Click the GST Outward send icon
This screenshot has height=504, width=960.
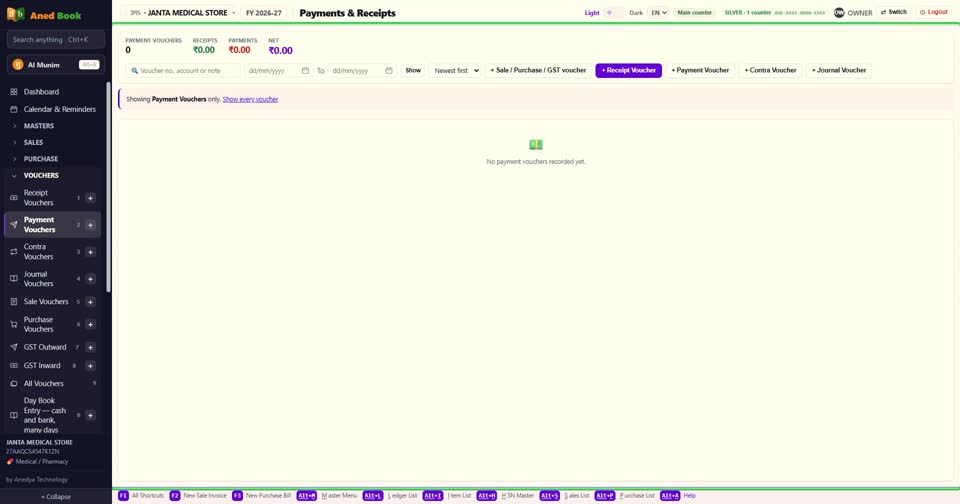coord(13,347)
